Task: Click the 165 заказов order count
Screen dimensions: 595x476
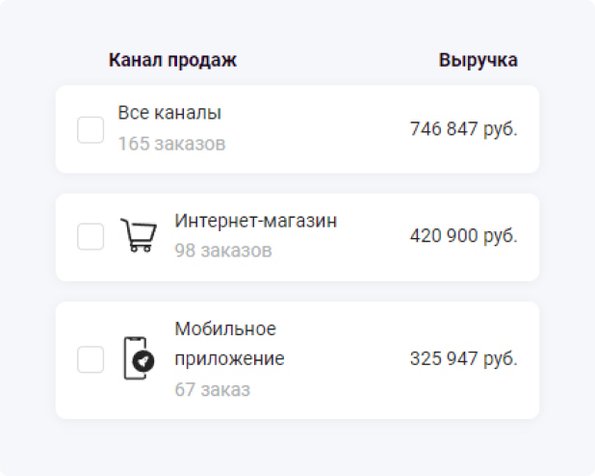Action: click(x=172, y=143)
